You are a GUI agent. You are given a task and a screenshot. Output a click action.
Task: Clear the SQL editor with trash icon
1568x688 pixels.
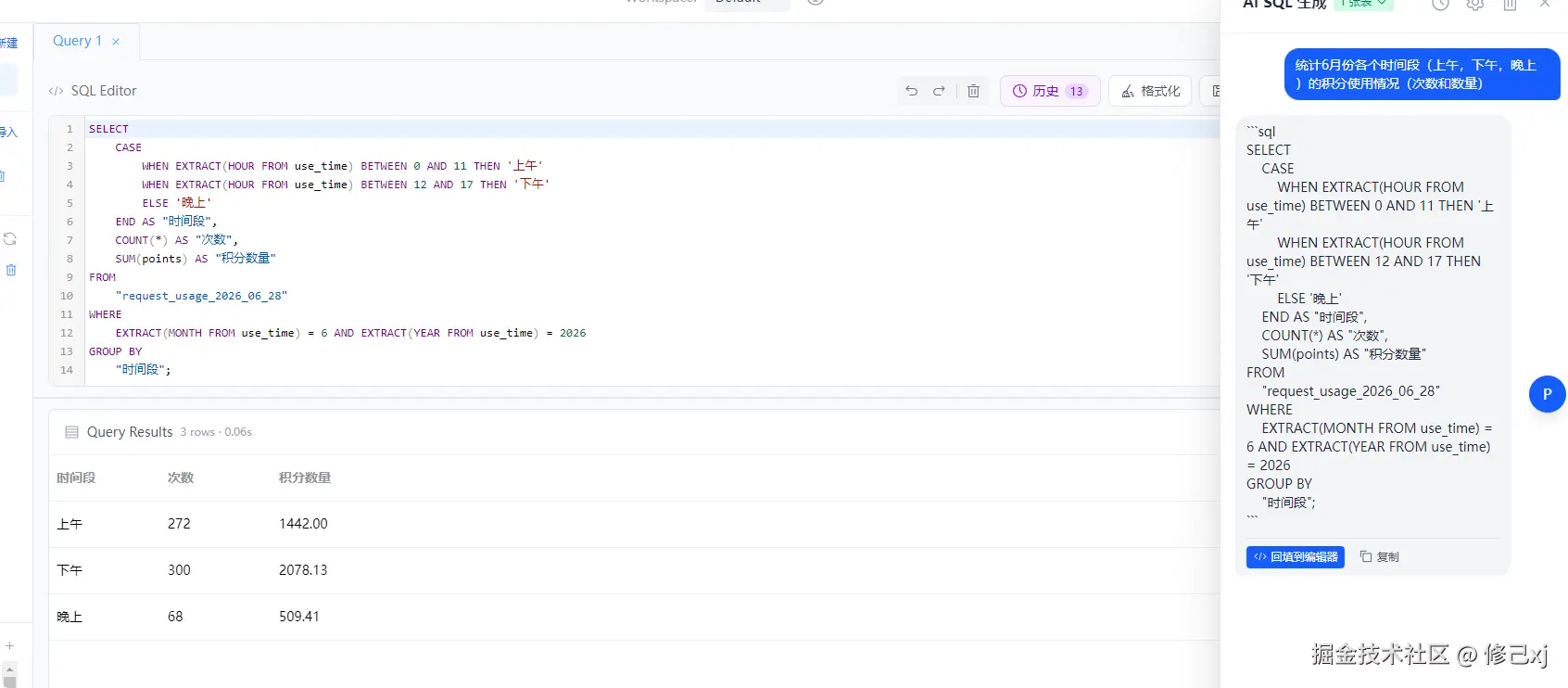point(973,91)
